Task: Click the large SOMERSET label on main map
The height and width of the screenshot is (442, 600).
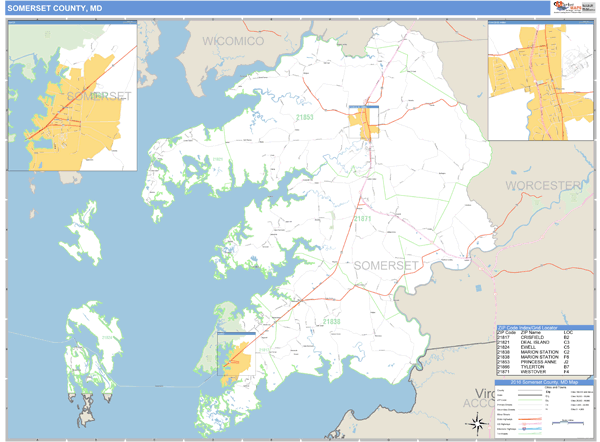Action: coord(385,264)
